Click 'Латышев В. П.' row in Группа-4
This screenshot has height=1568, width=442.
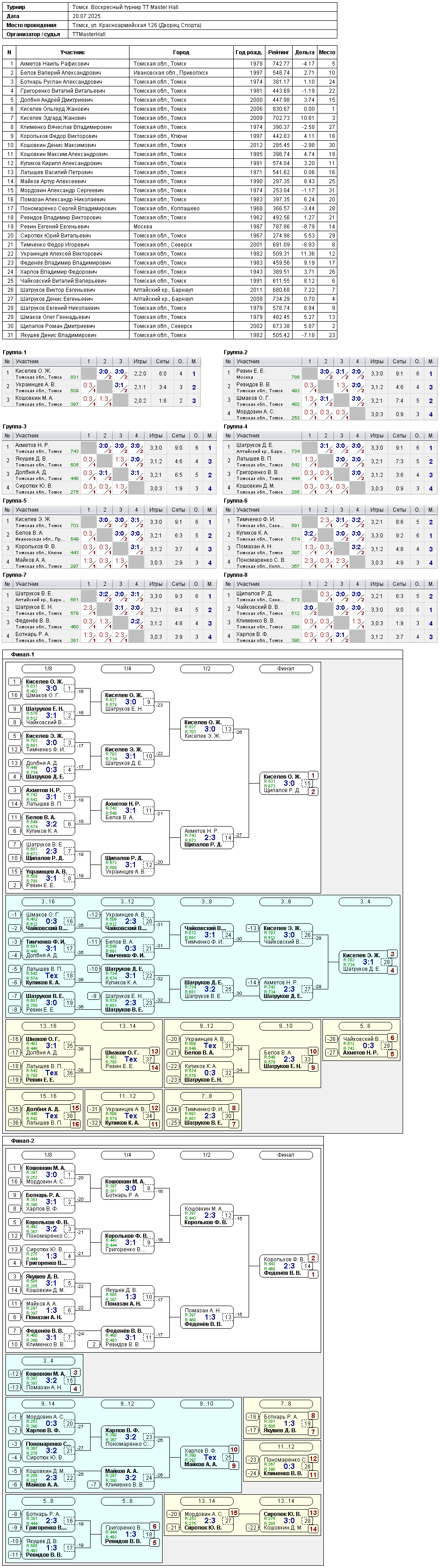(x=331, y=461)
